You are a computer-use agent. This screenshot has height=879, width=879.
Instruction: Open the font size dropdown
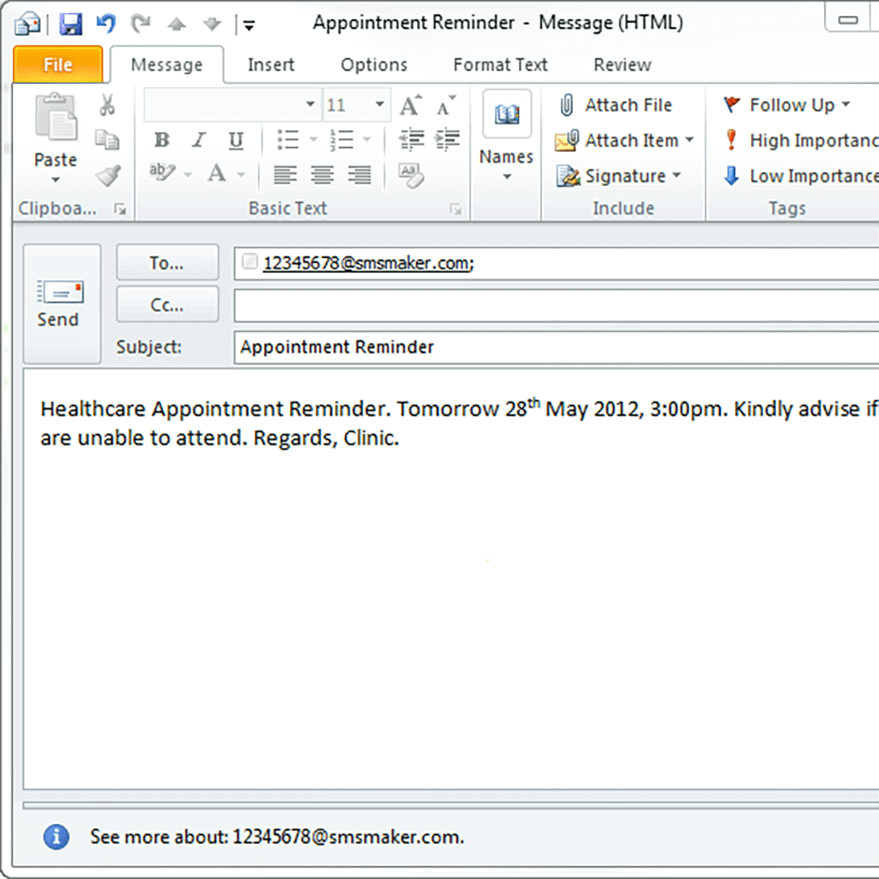click(x=380, y=104)
